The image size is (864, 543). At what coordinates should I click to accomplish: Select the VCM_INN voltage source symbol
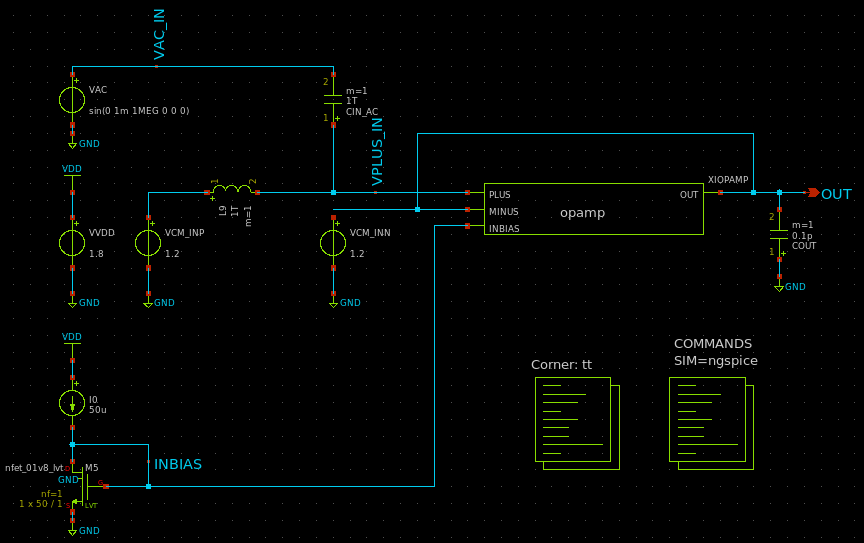[x=333, y=243]
